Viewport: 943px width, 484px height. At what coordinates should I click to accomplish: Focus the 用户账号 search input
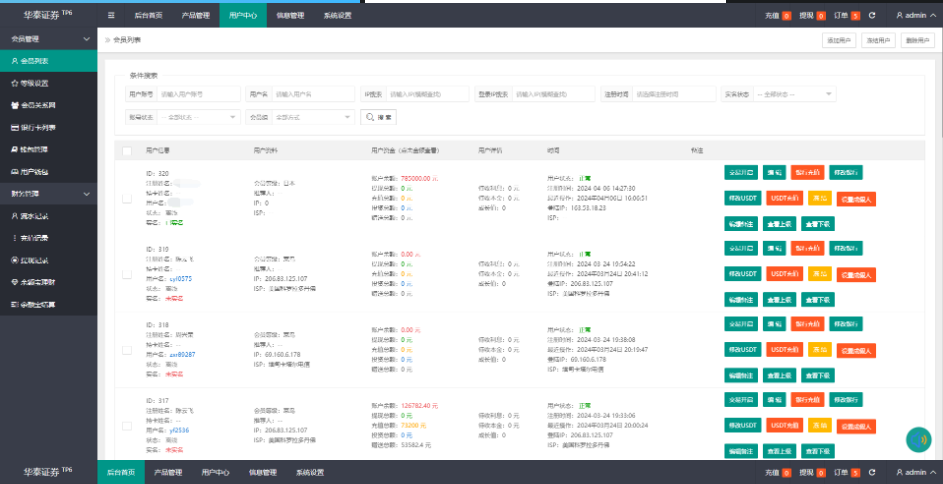tap(198, 94)
